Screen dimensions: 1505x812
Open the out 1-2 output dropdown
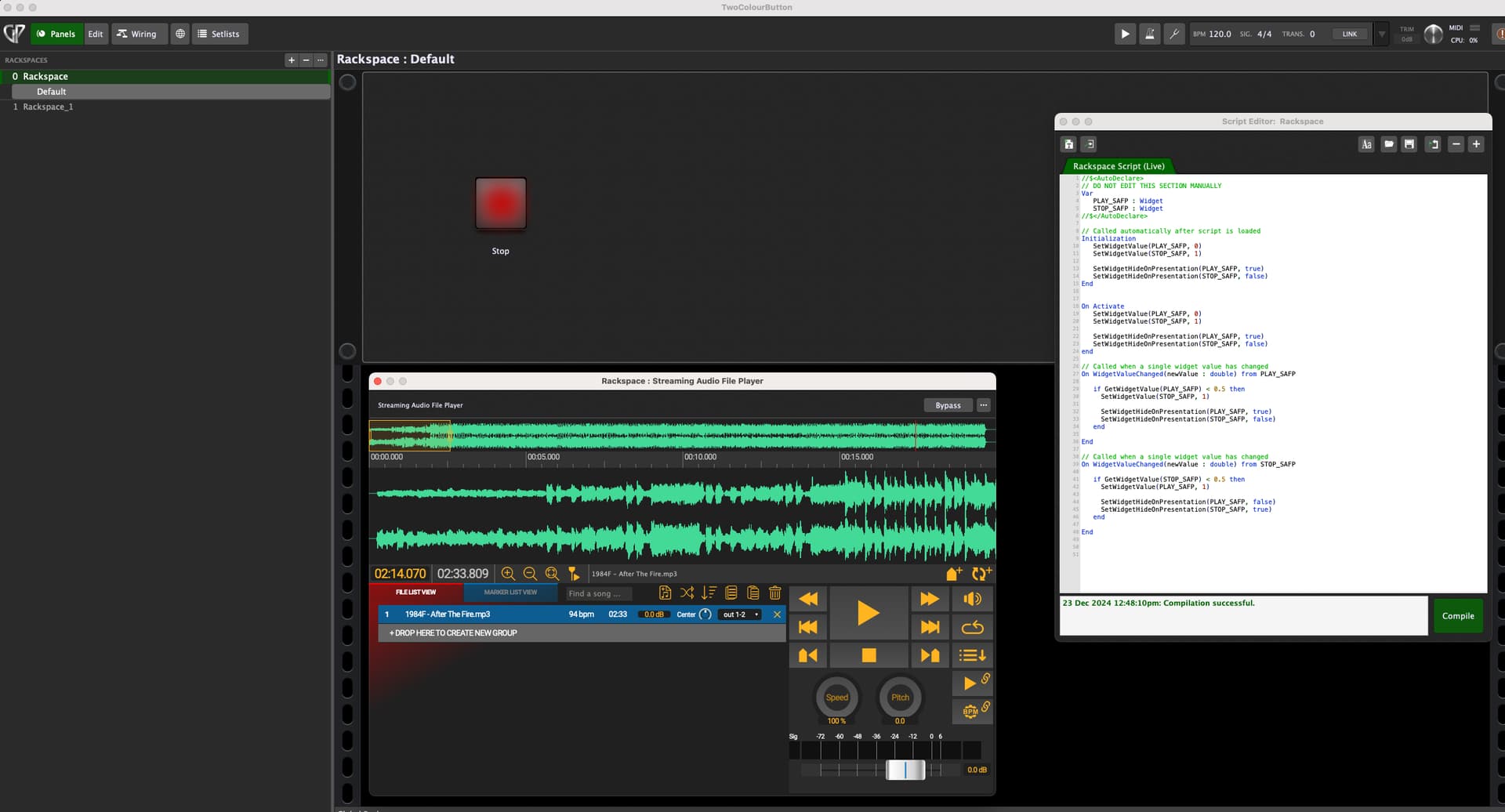(740, 614)
